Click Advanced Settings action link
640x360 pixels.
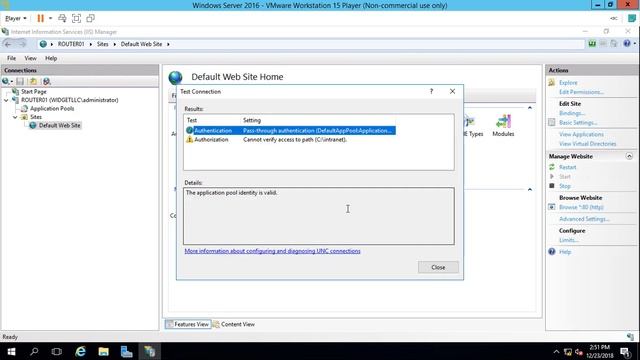click(x=584, y=219)
